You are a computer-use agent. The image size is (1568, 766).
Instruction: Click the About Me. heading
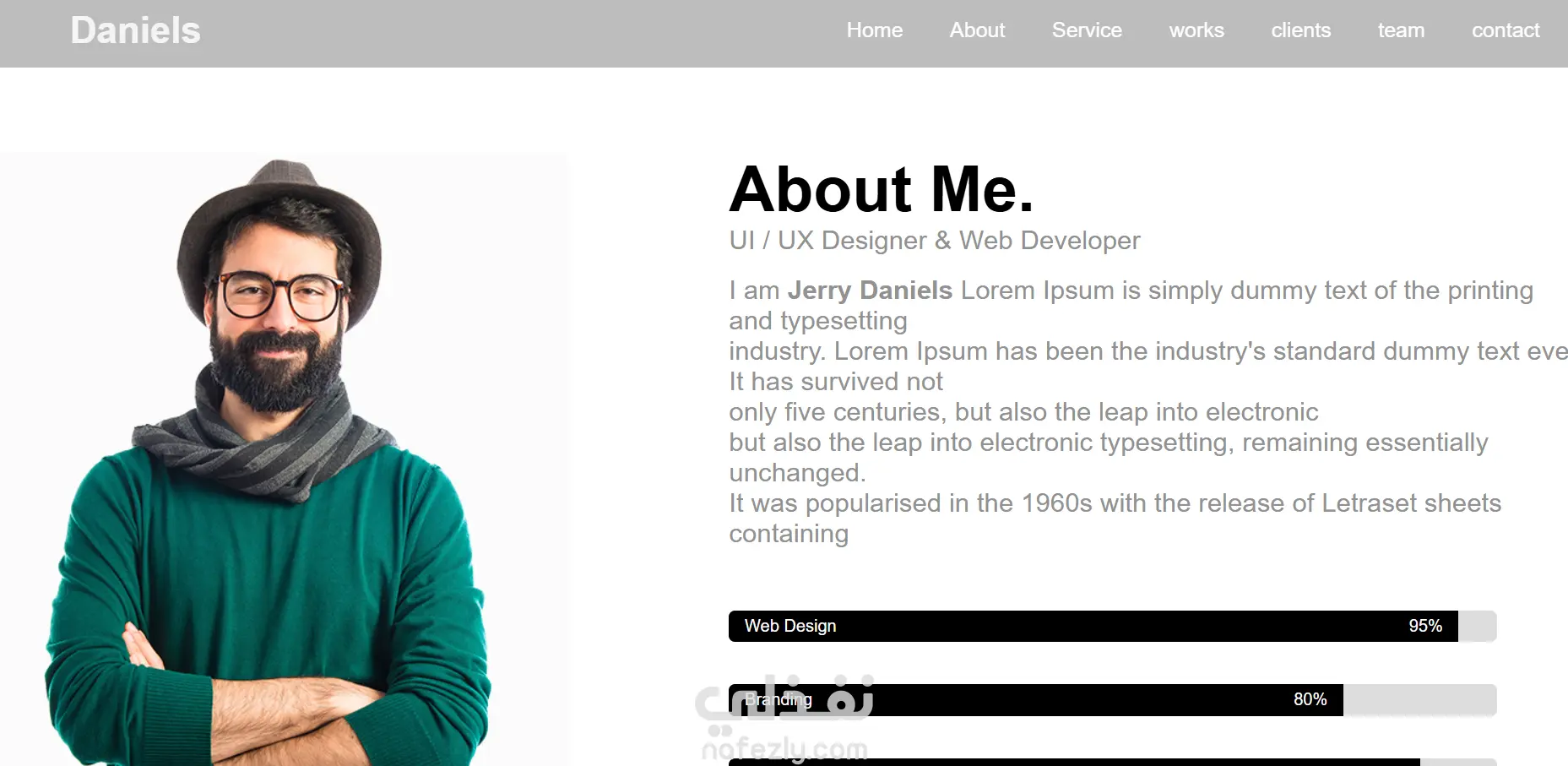882,189
